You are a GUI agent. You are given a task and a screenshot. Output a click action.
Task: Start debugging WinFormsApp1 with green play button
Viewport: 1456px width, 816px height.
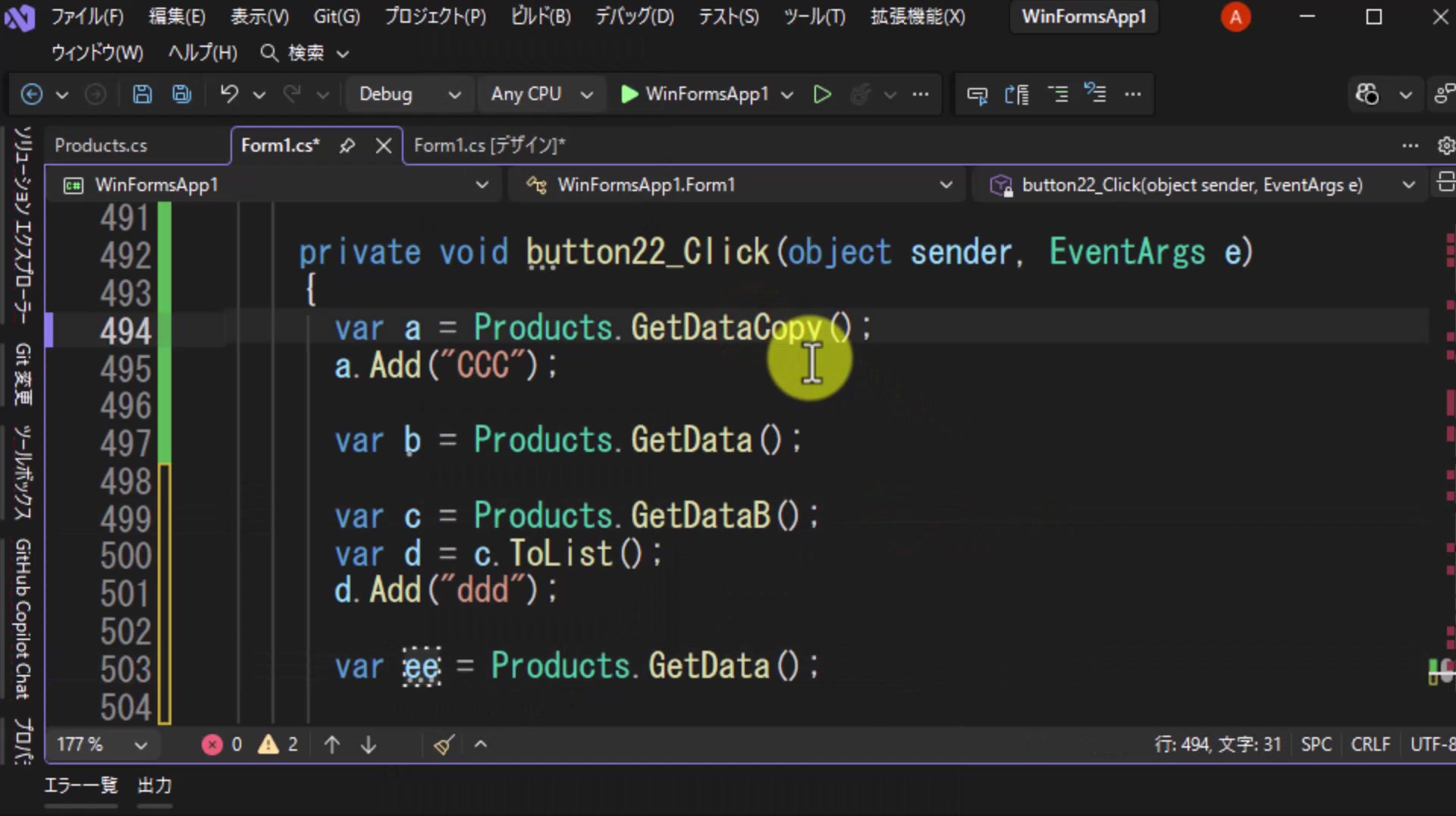click(x=629, y=94)
